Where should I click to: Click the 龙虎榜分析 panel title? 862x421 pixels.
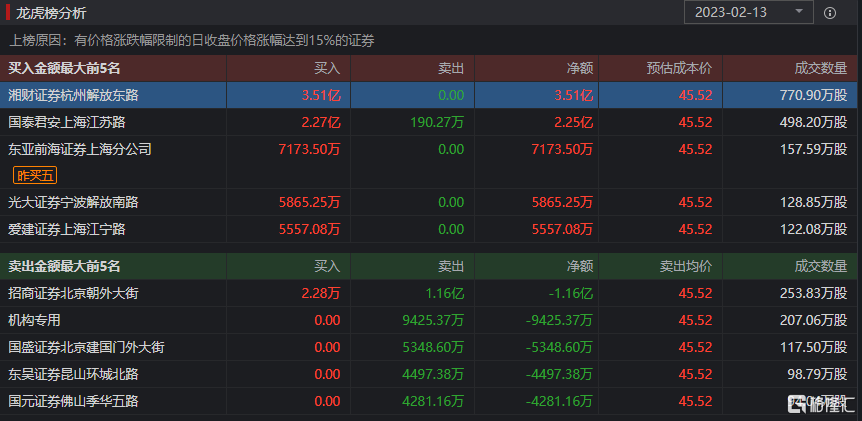point(51,13)
